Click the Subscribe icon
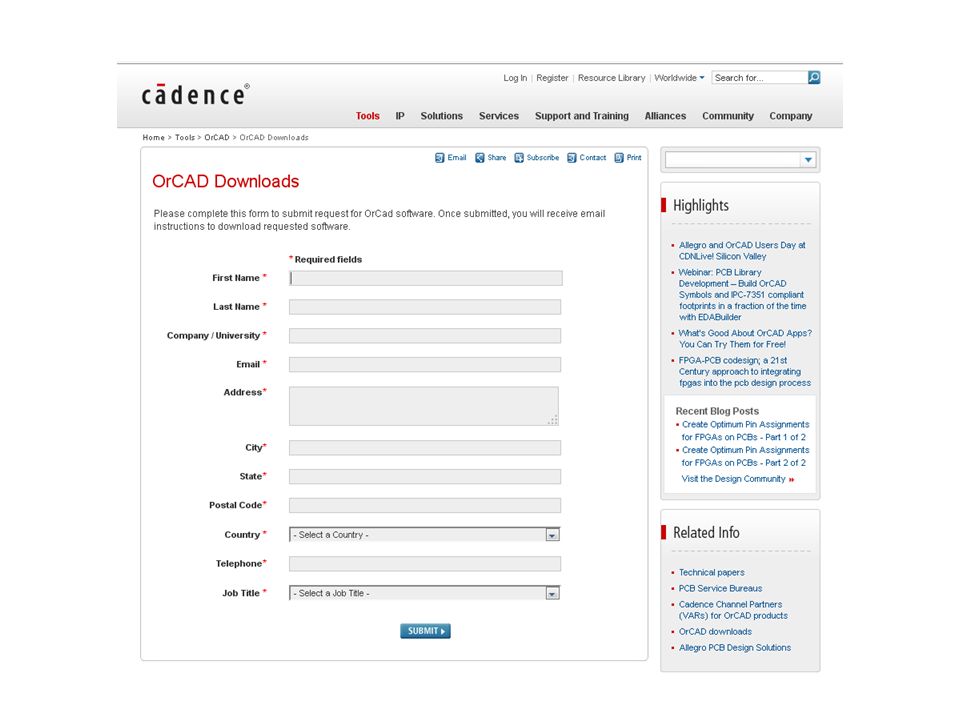The image size is (960, 720). [x=519, y=158]
